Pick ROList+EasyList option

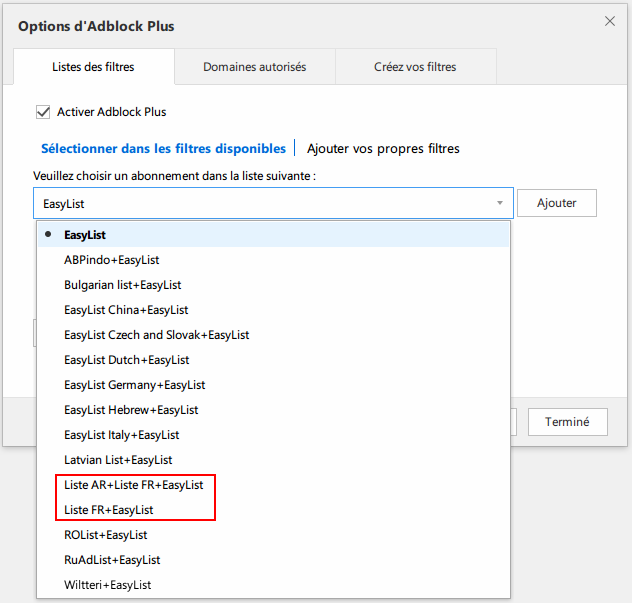click(x=273, y=534)
